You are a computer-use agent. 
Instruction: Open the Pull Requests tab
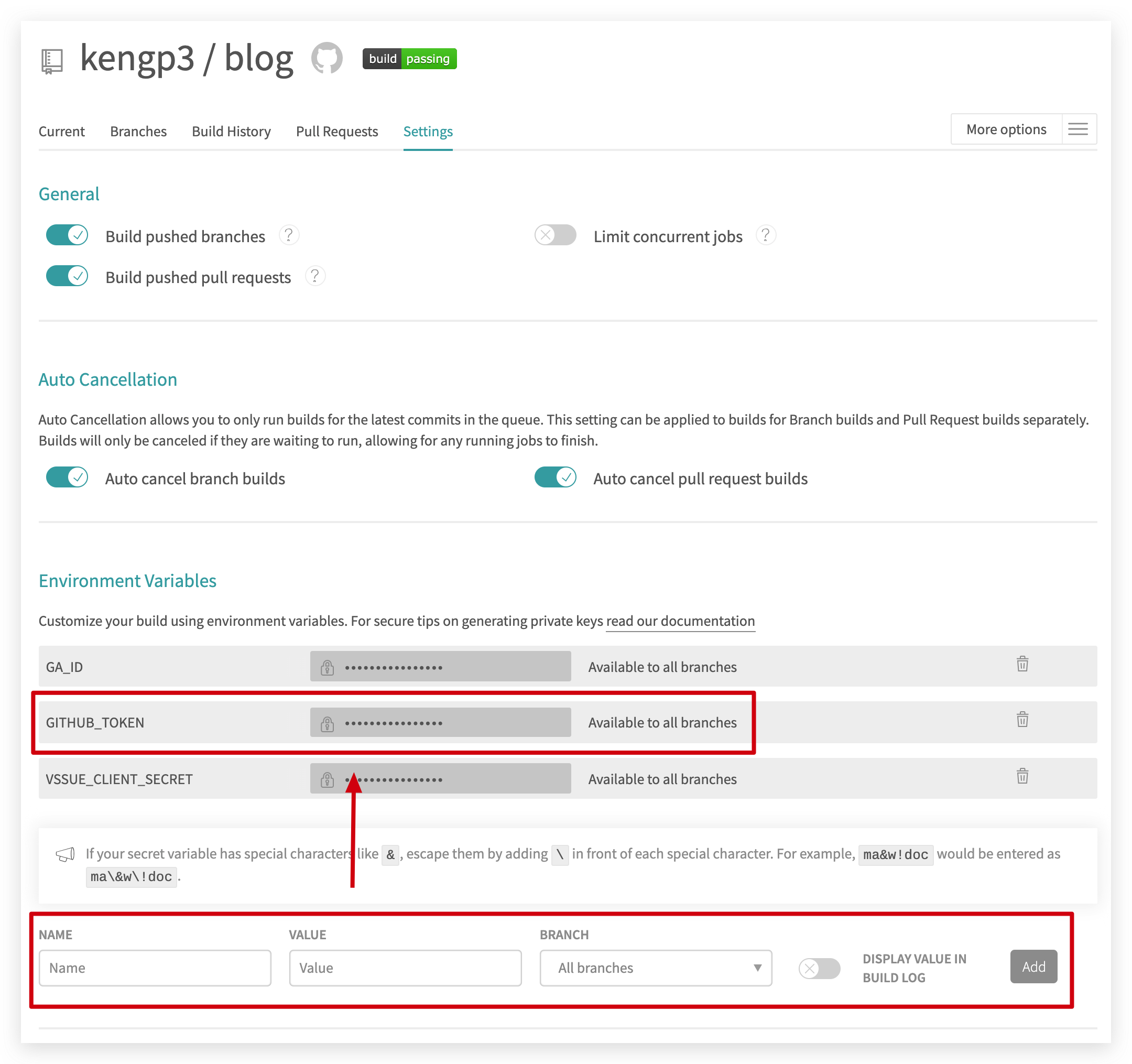click(x=337, y=132)
